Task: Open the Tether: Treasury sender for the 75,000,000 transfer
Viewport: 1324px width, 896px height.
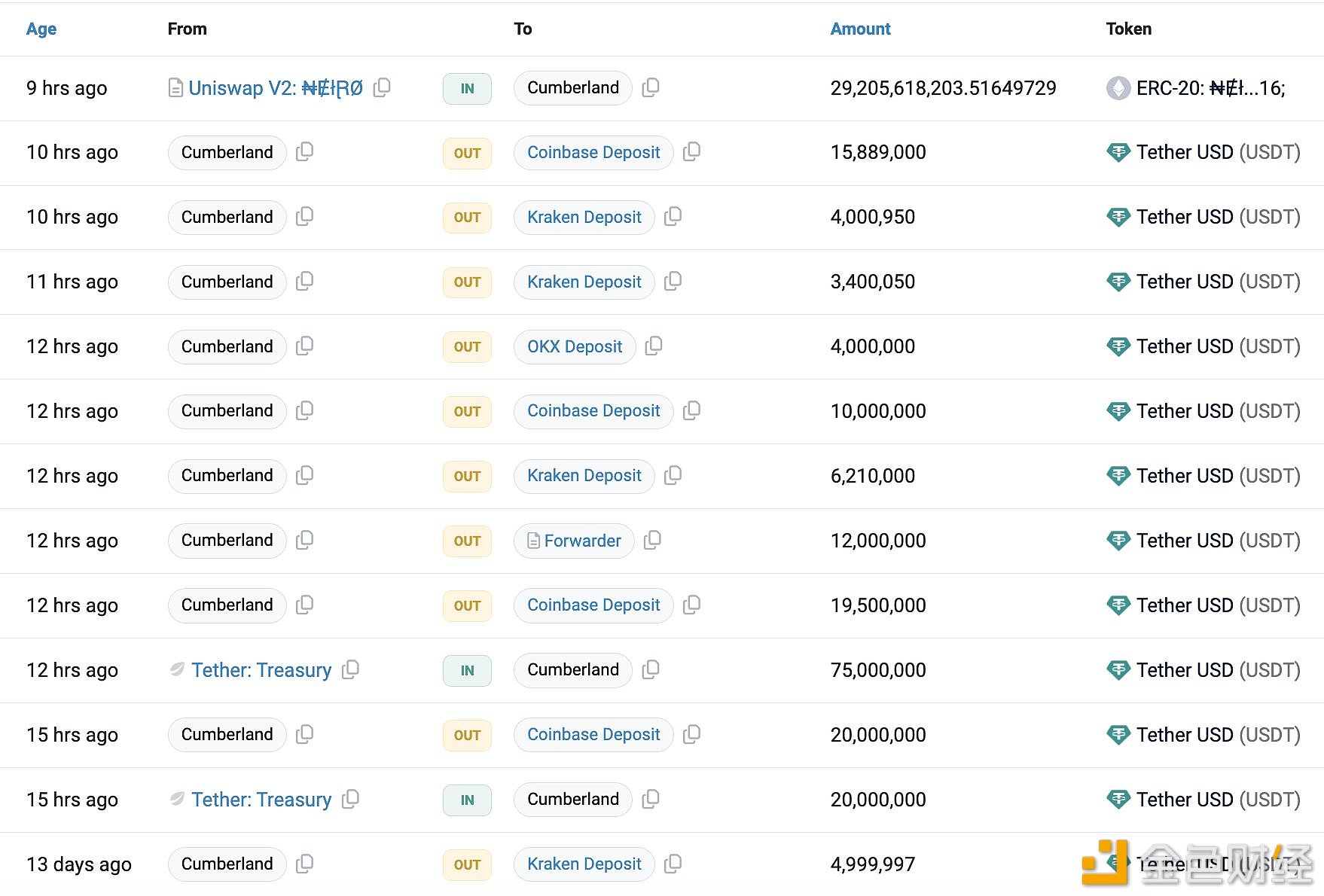Action: coord(261,670)
